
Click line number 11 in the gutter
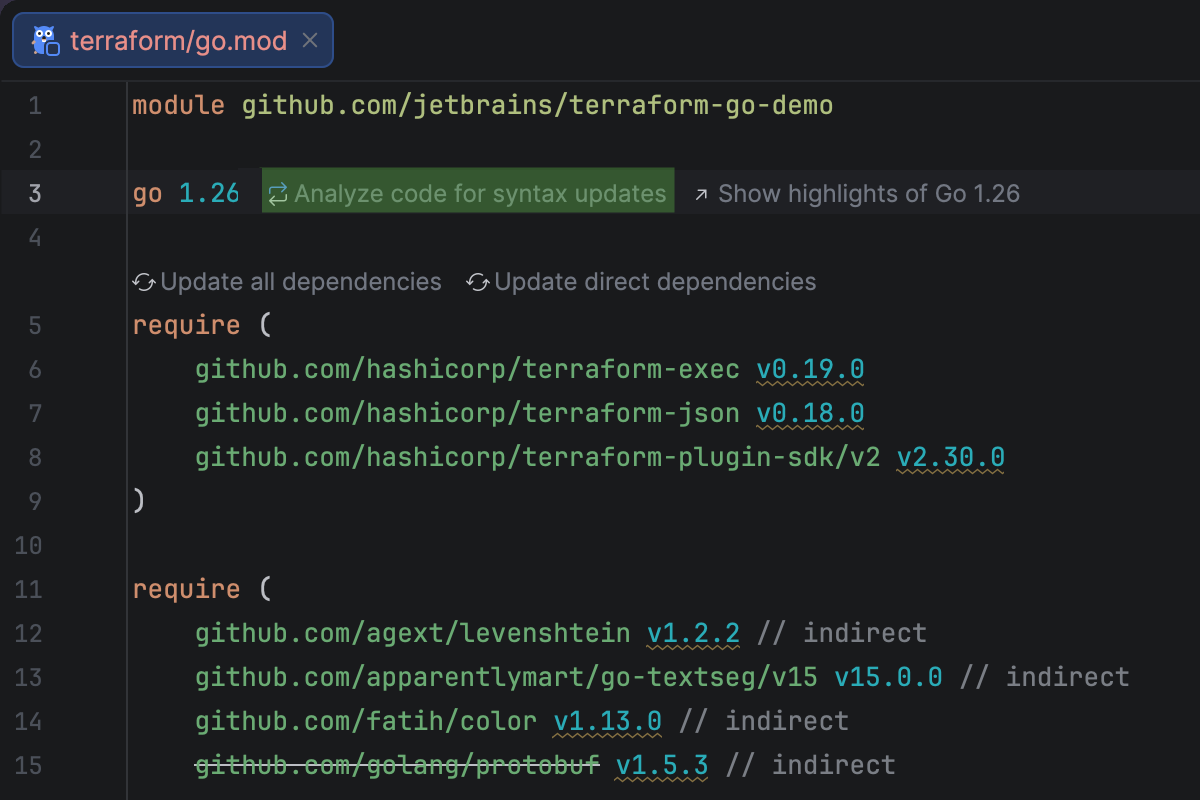coord(30,589)
